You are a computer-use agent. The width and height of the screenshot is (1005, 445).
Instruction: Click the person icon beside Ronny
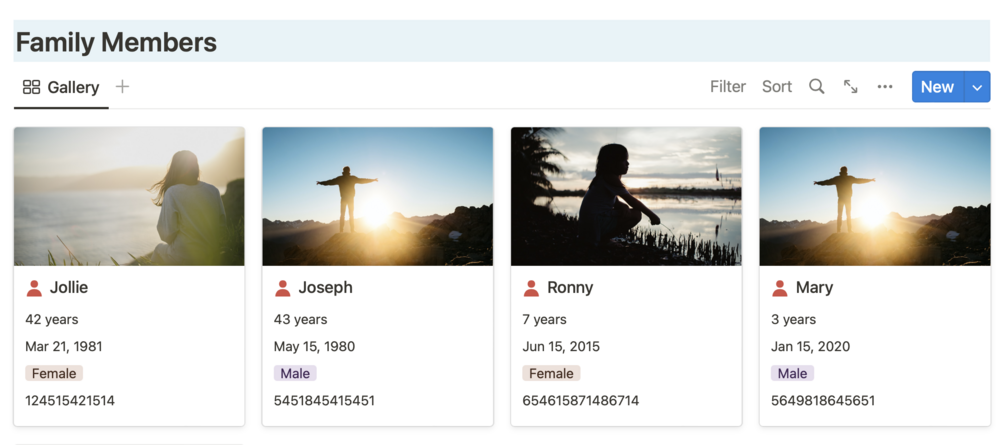[531, 288]
